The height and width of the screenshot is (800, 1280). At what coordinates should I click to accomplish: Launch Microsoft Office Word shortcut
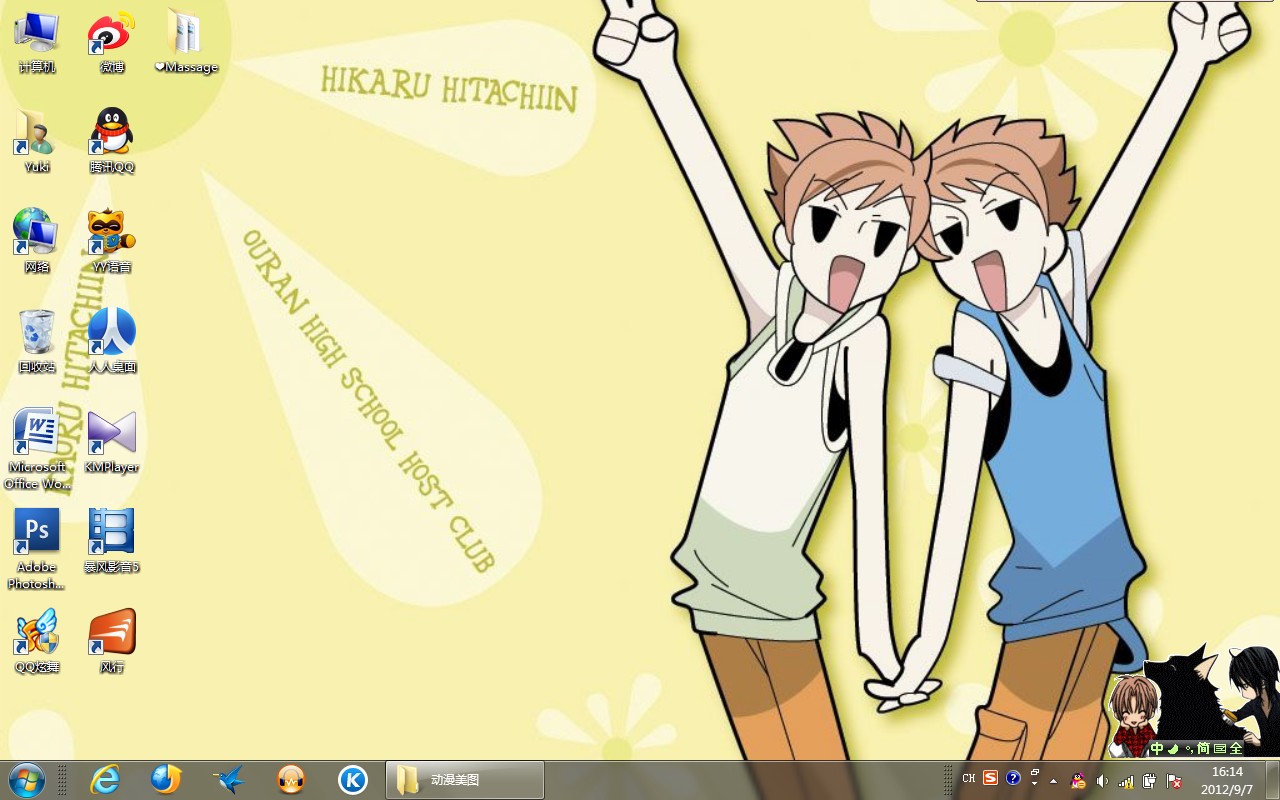pos(37,449)
